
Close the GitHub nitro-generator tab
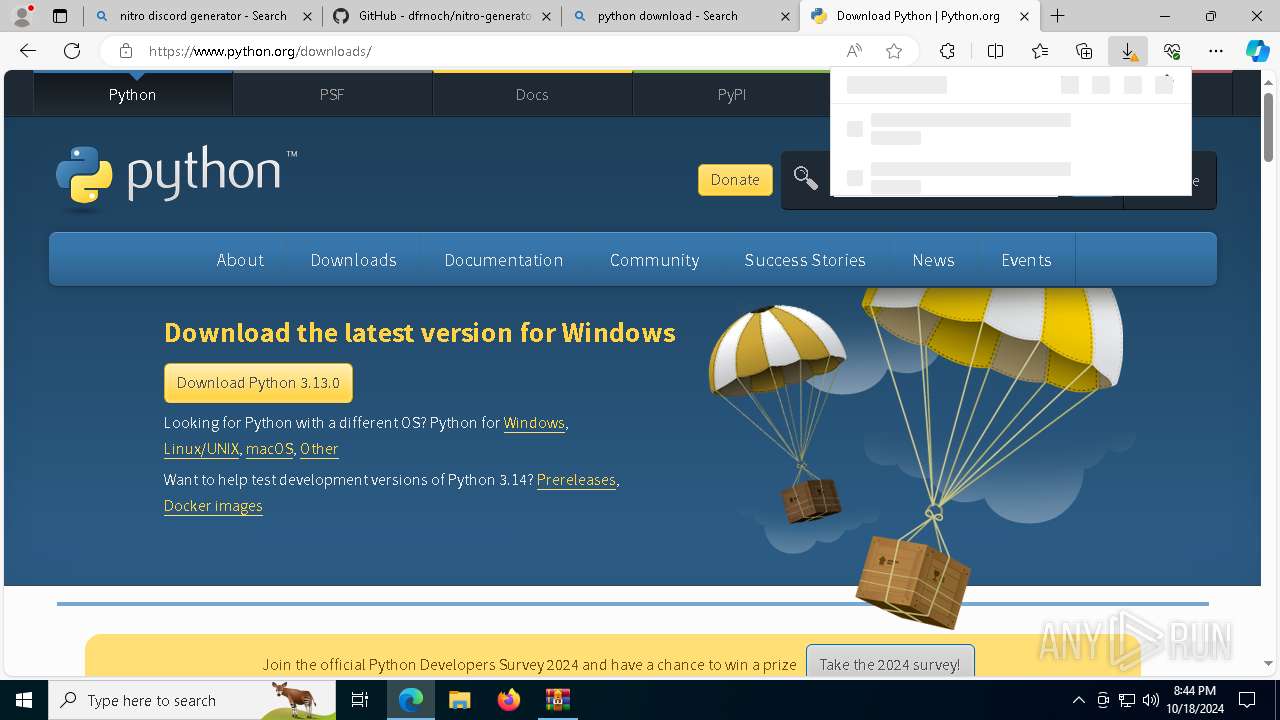click(546, 16)
